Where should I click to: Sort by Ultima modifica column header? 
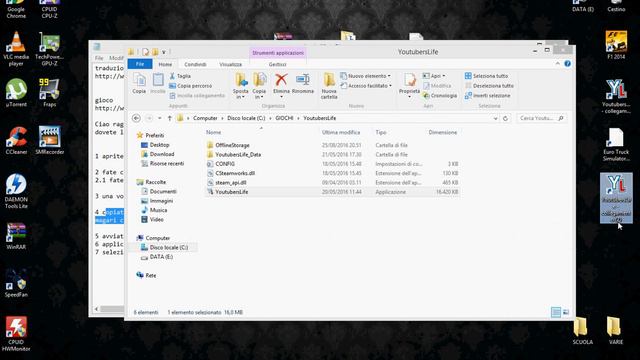[341, 132]
